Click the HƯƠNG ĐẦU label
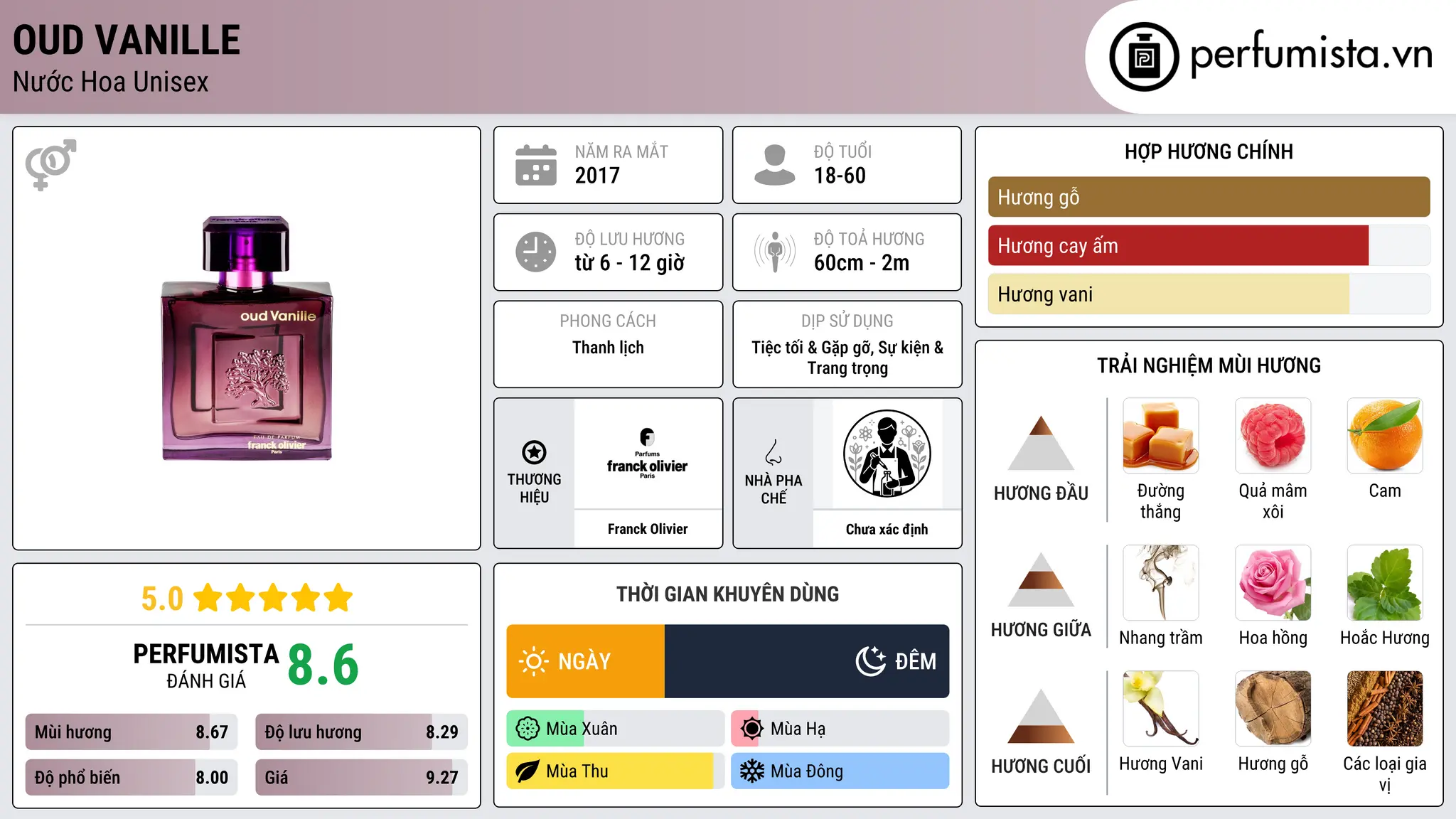 [x=1041, y=493]
